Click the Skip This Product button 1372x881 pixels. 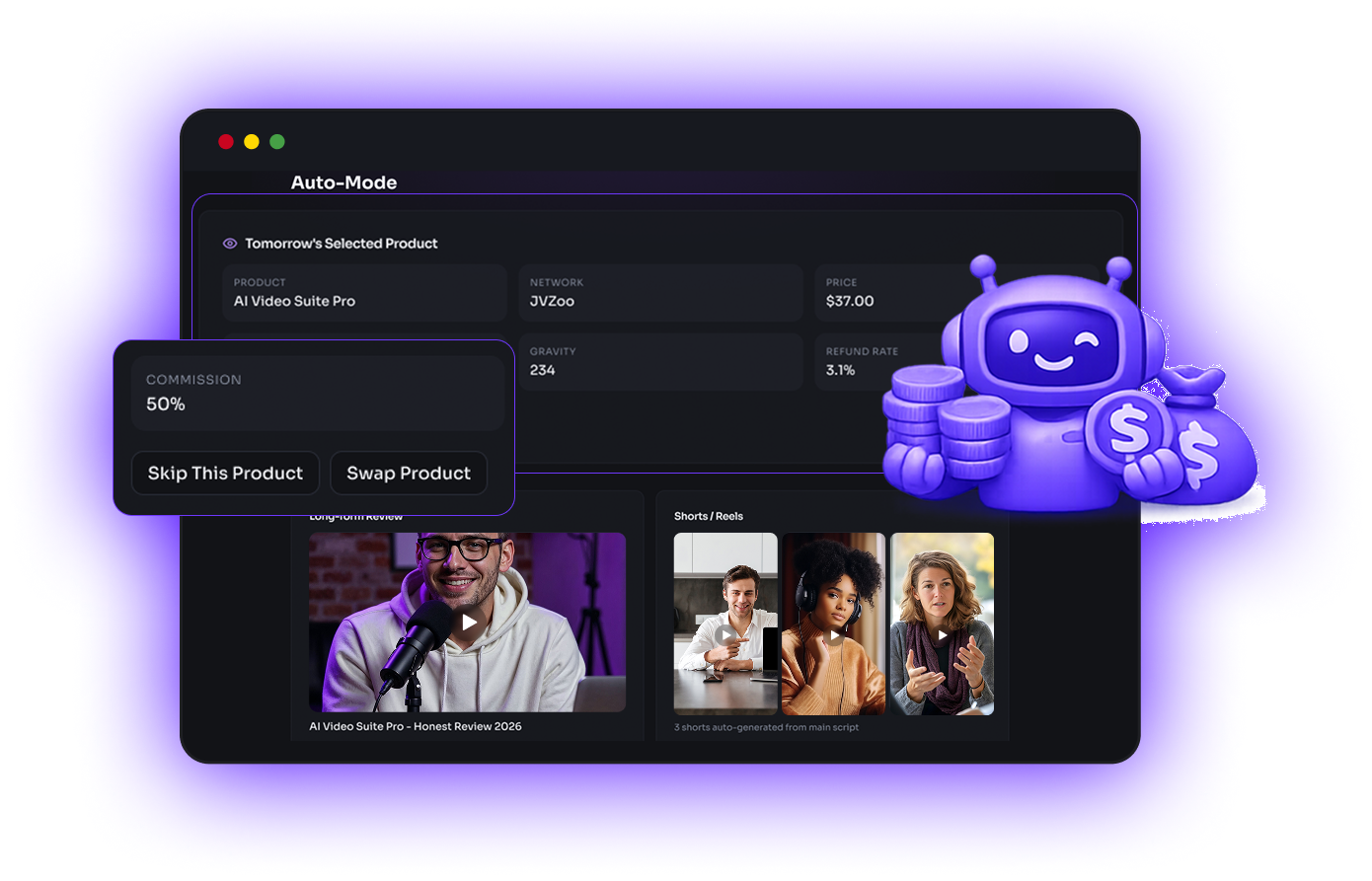coord(225,474)
